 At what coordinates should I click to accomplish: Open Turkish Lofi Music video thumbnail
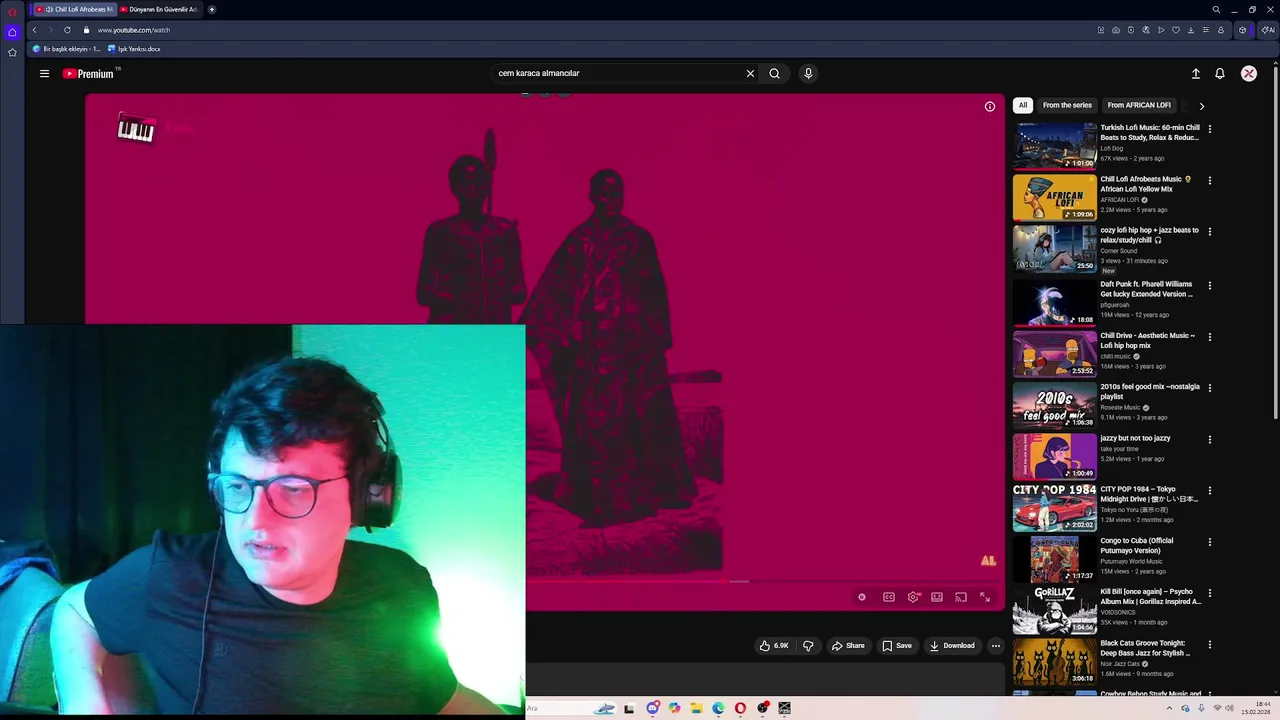point(1054,146)
